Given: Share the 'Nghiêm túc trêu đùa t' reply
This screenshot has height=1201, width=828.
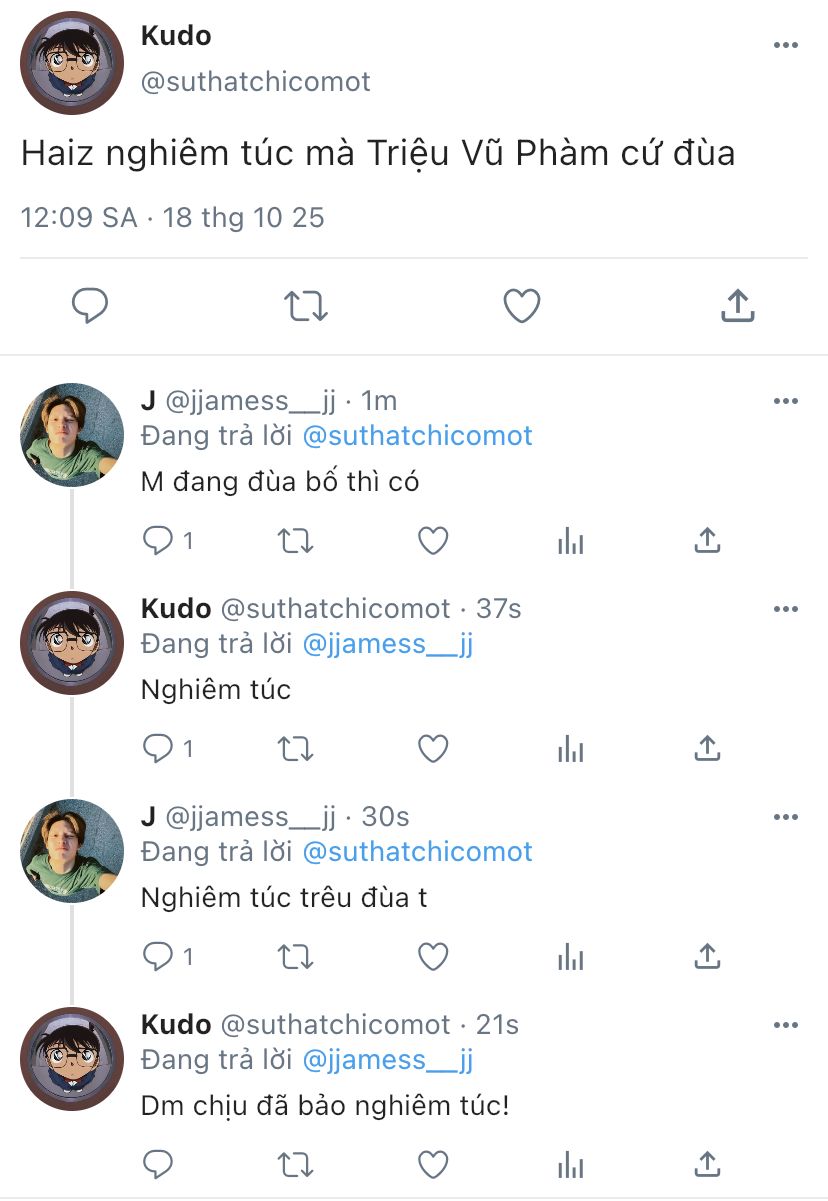Looking at the screenshot, I should point(707,957).
